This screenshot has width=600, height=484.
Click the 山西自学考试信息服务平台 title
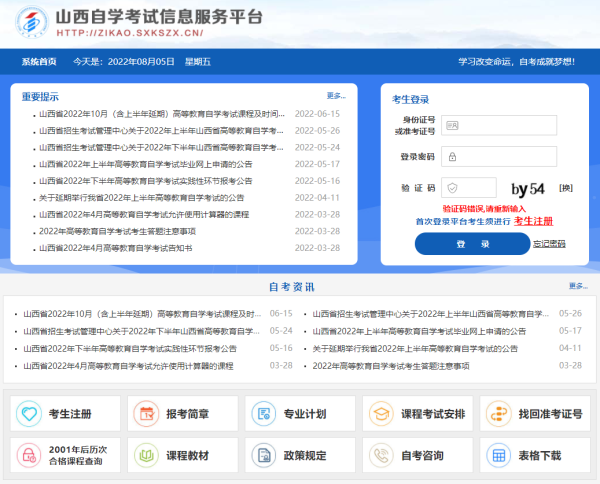[x=159, y=16]
